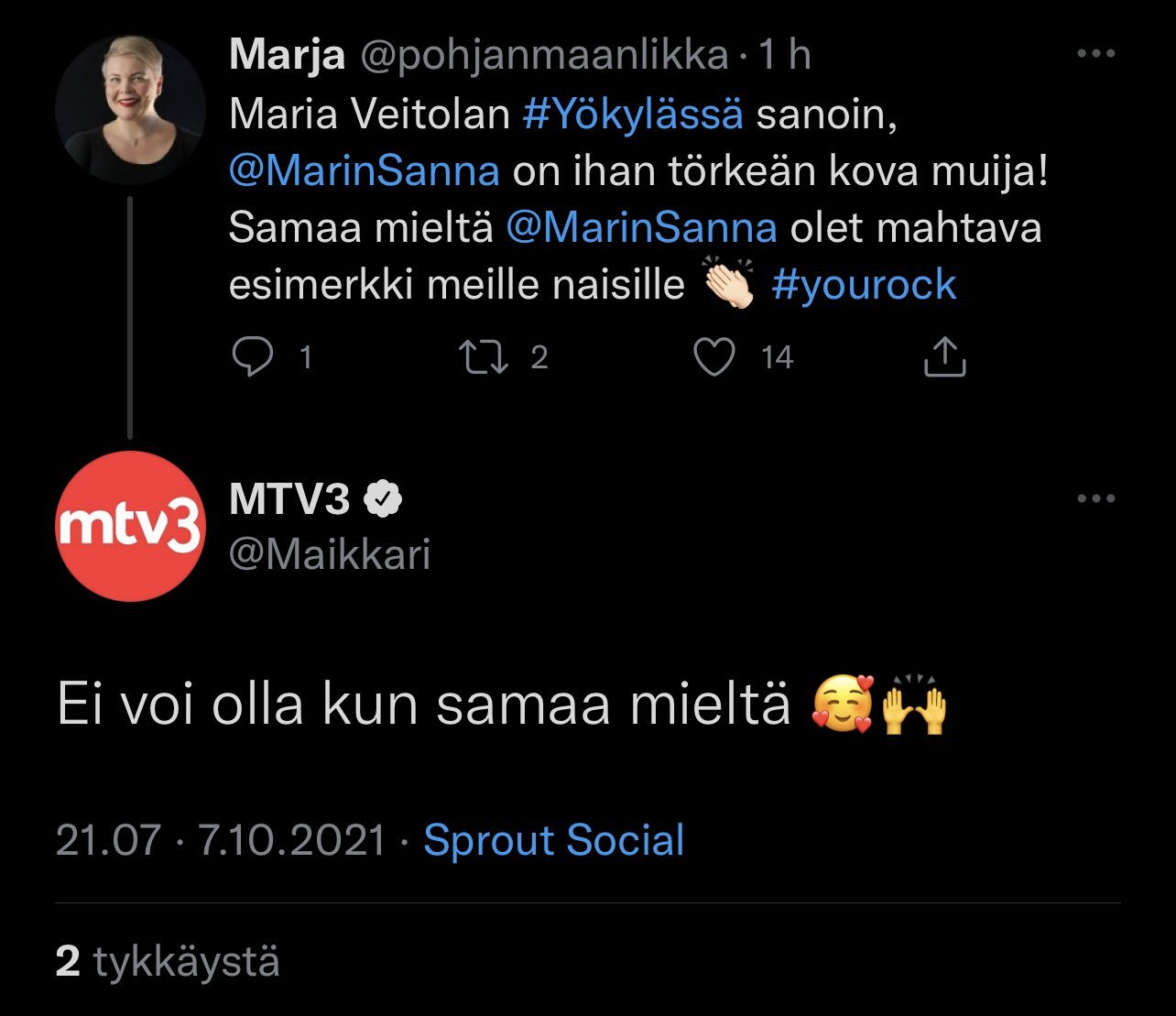Open the MTV3 logo profile picture
Screen dimensions: 1176x1016
(x=130, y=526)
